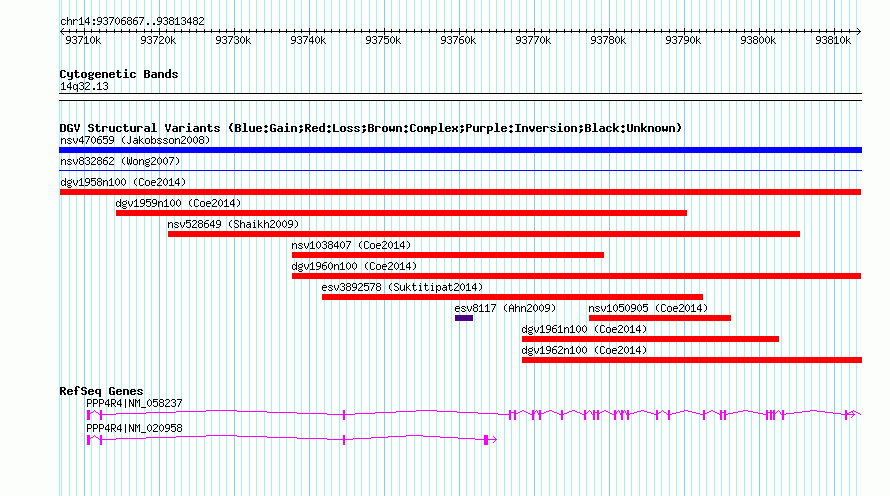890x496 pixels.
Task: Click the dgv1960n100 red loss bar
Action: pyautogui.click(x=577, y=276)
